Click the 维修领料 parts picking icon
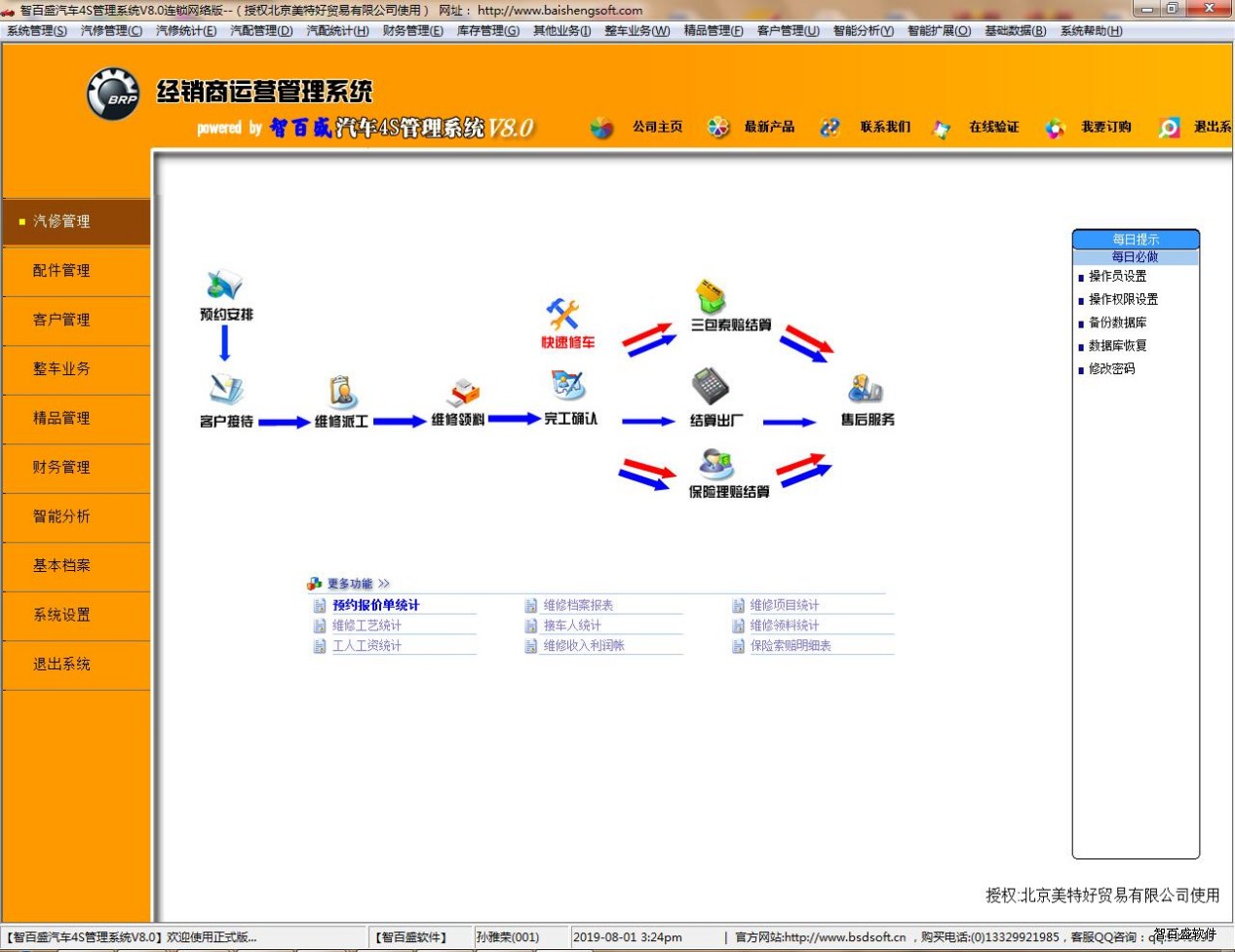Screen dimensions: 1235x952 pyautogui.click(x=463, y=393)
